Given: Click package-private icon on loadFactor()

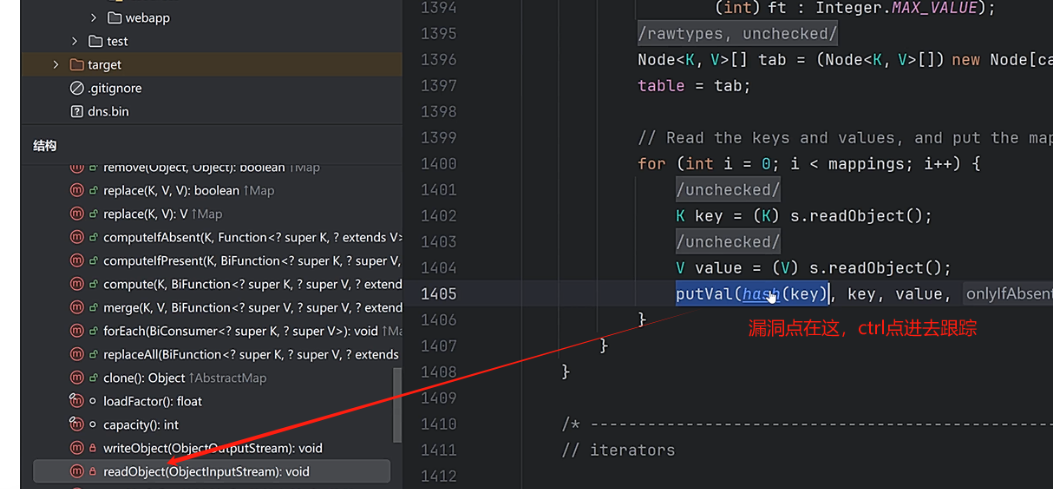Looking at the screenshot, I should click(93, 402).
